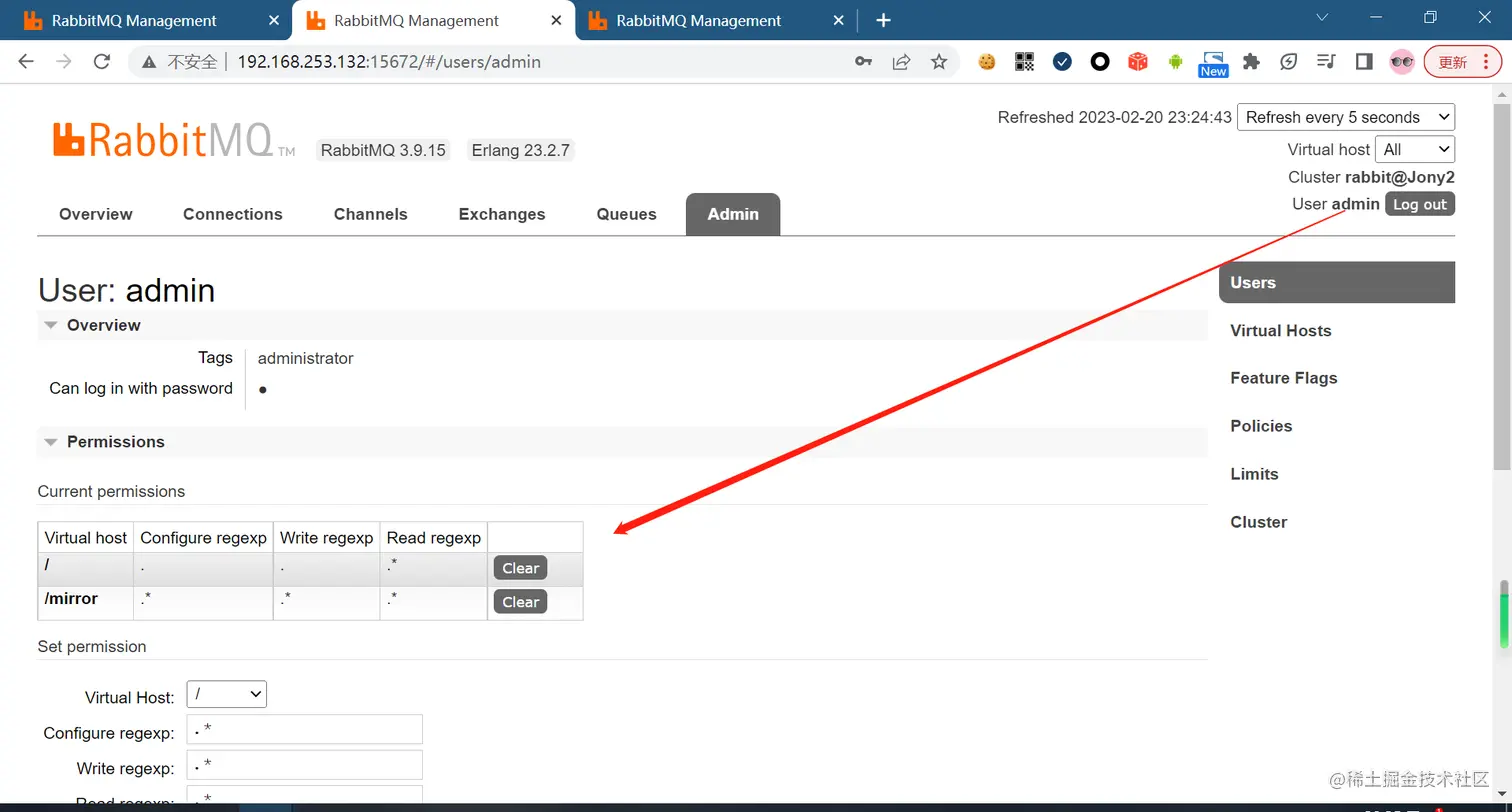
Task: Open the / virtual host link in permissions table
Action: pos(47,565)
